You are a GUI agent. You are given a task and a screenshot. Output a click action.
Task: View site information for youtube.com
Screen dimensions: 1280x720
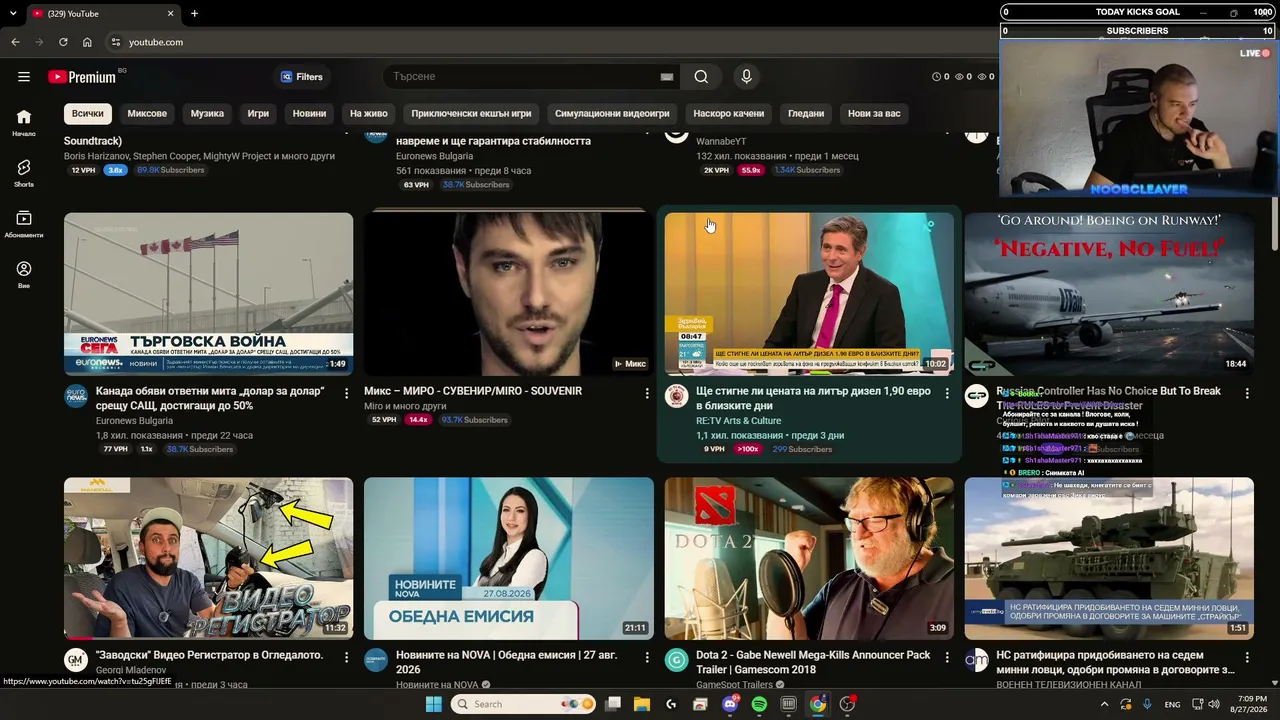click(116, 42)
